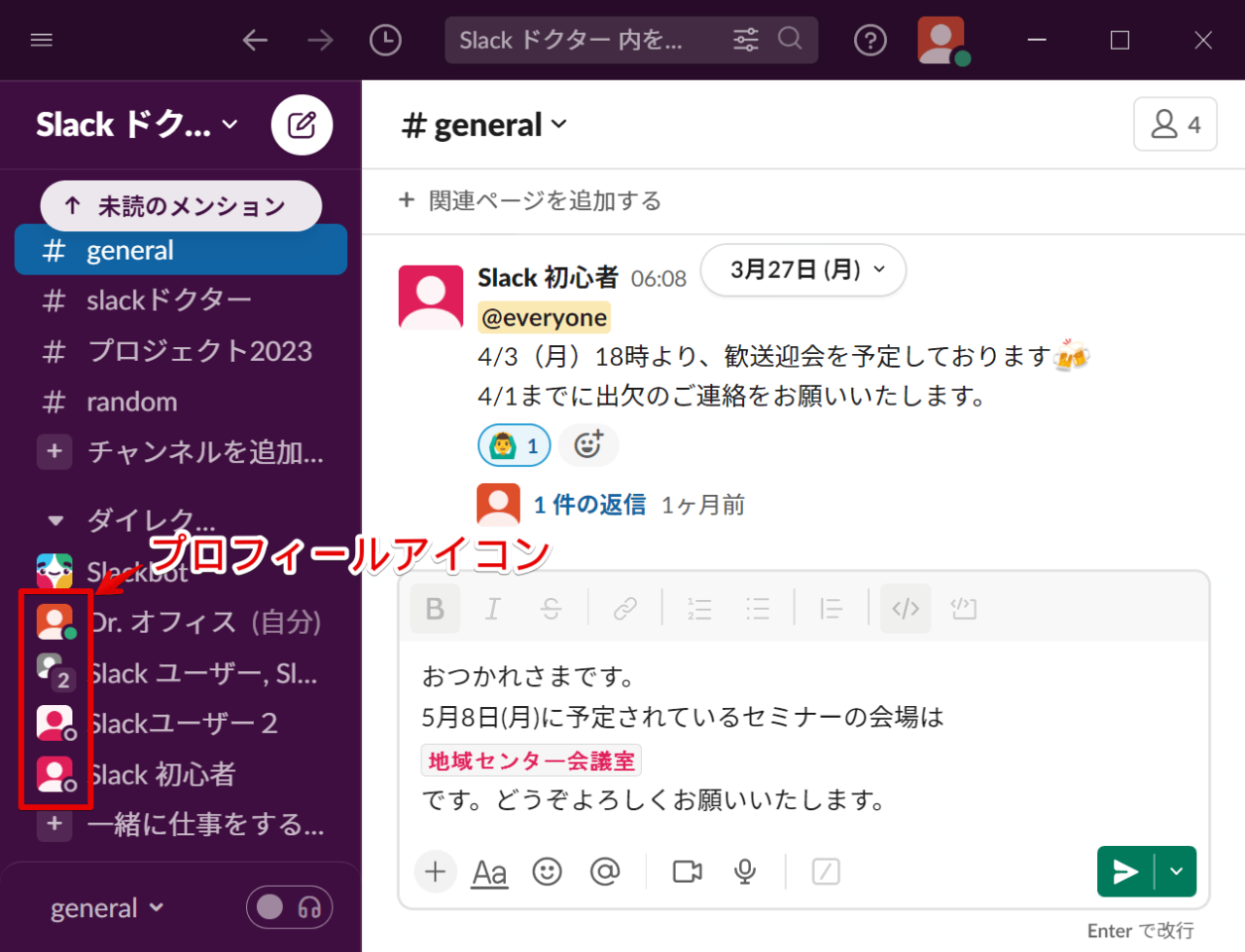View the 4 channel members
1245x952 pixels.
[1175, 124]
